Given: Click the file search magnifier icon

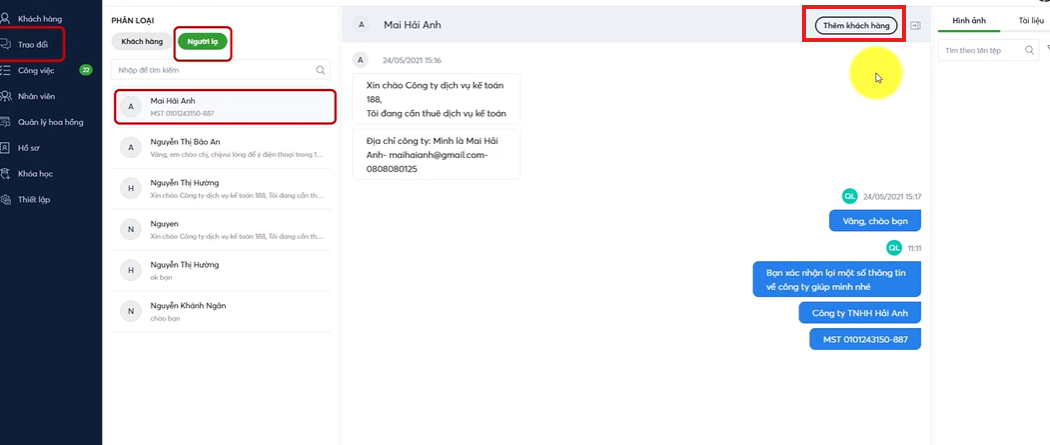Looking at the screenshot, I should tap(1029, 50).
